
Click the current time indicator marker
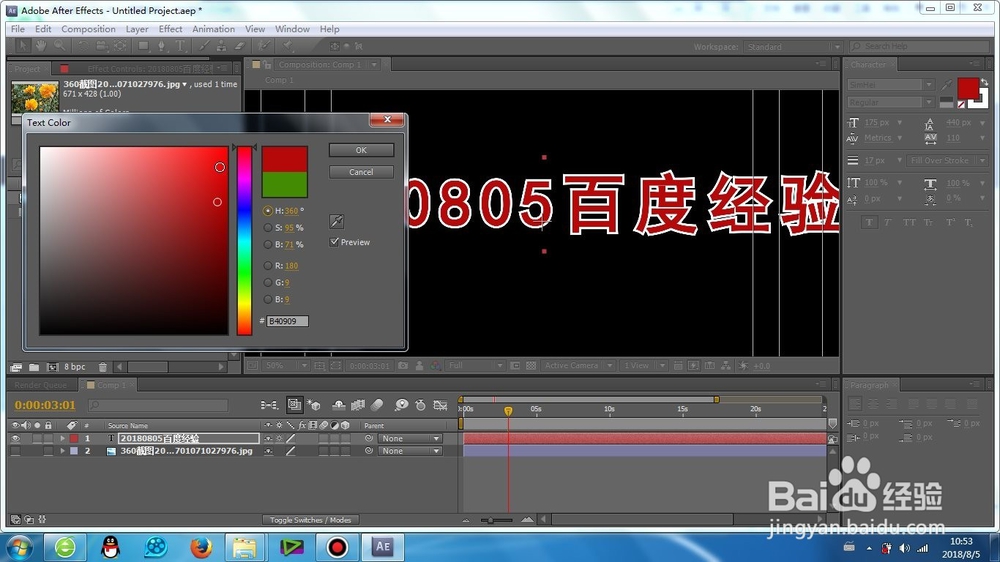click(508, 411)
